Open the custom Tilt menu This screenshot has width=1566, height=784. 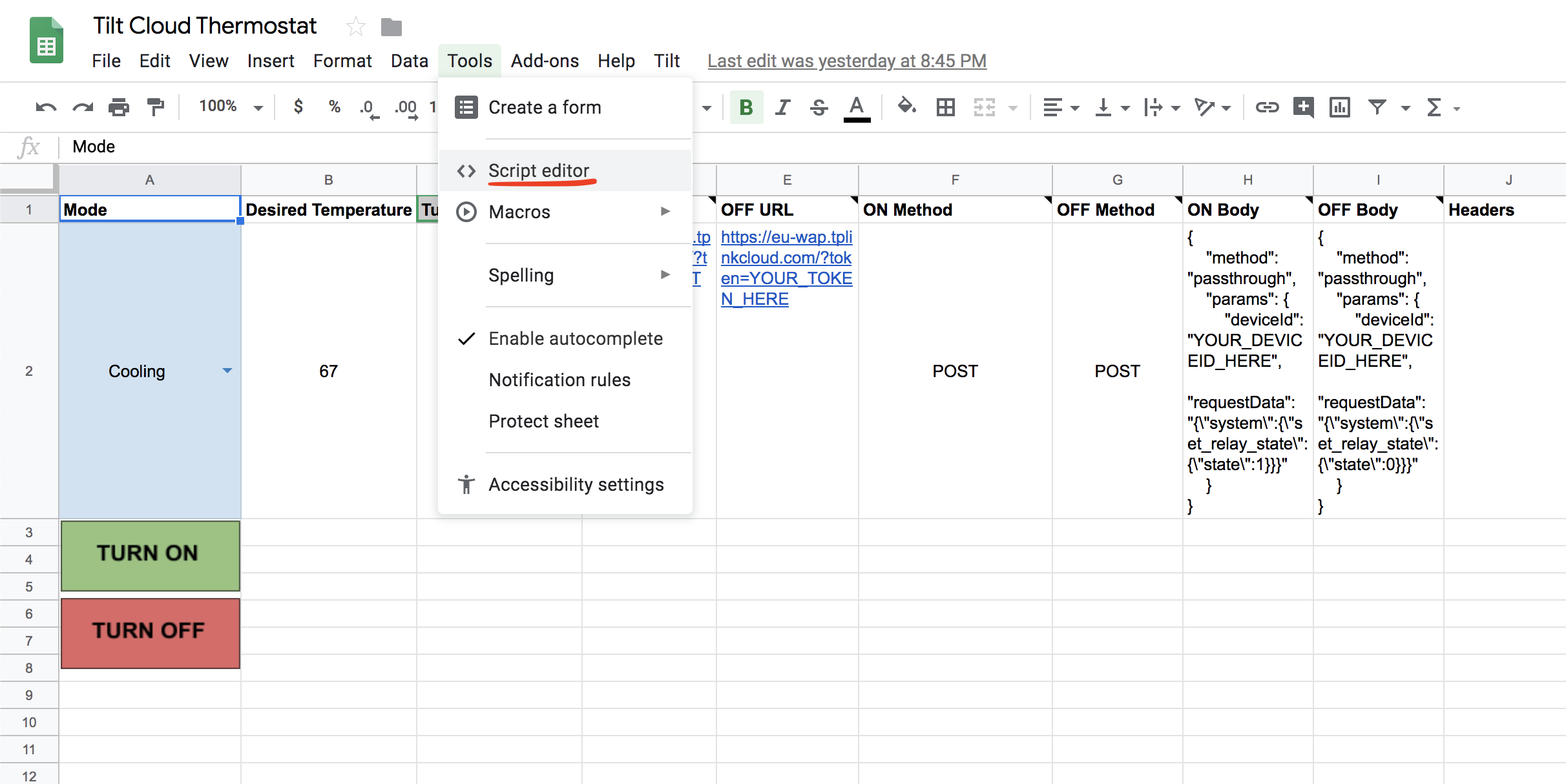(x=666, y=61)
